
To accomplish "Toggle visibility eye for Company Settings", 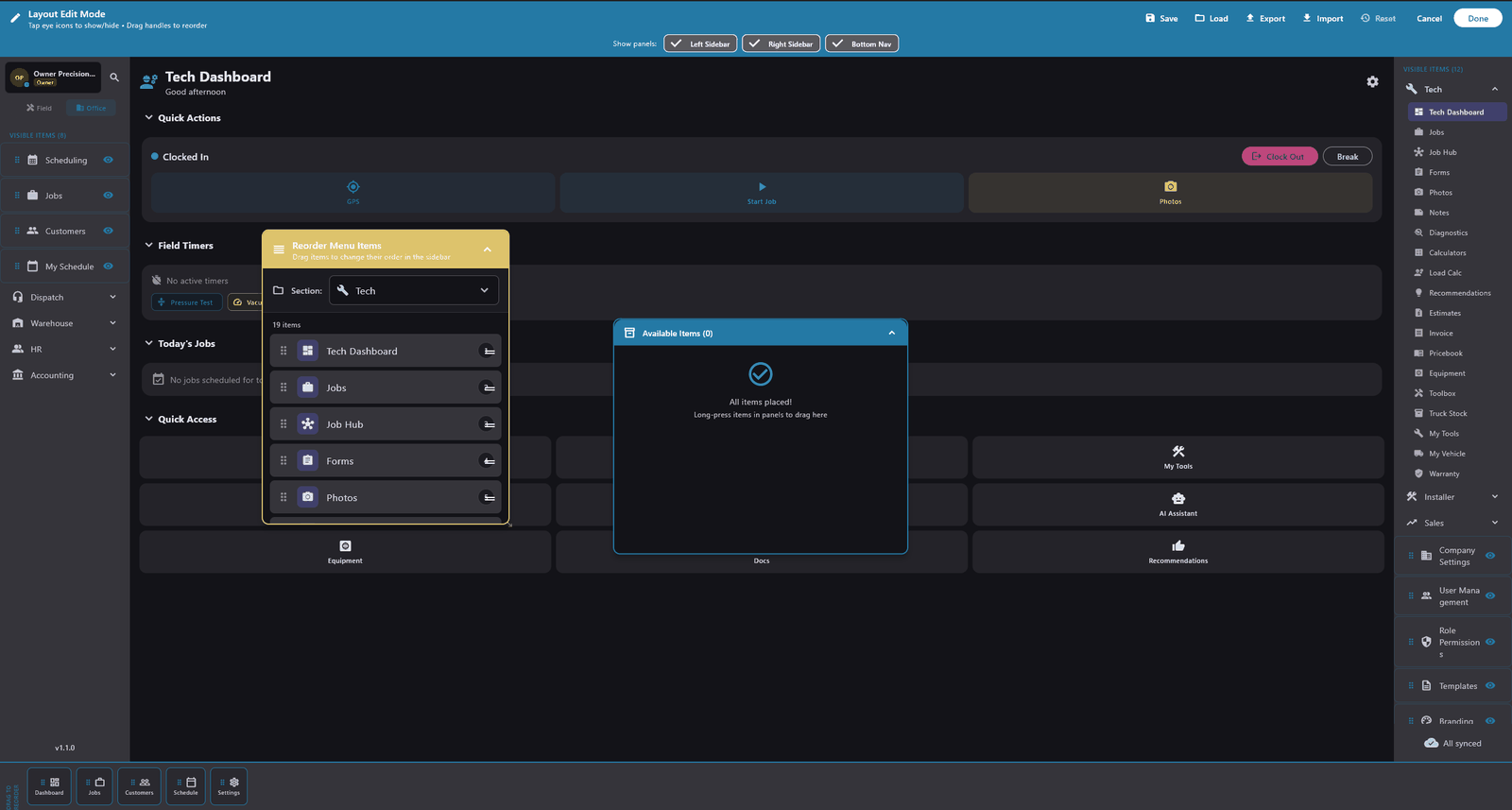I will (x=1490, y=556).
